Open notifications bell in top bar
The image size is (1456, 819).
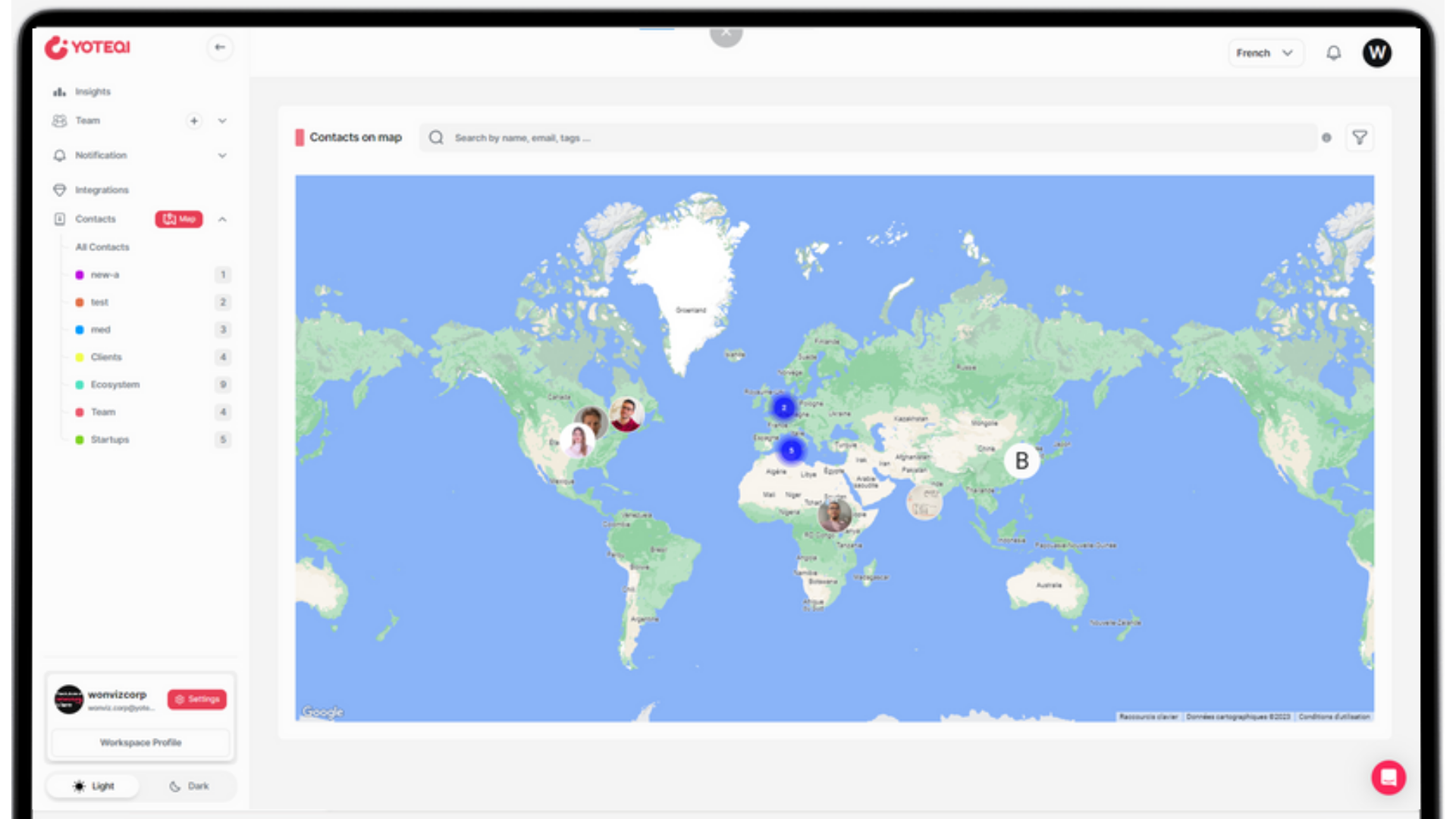pos(1333,53)
